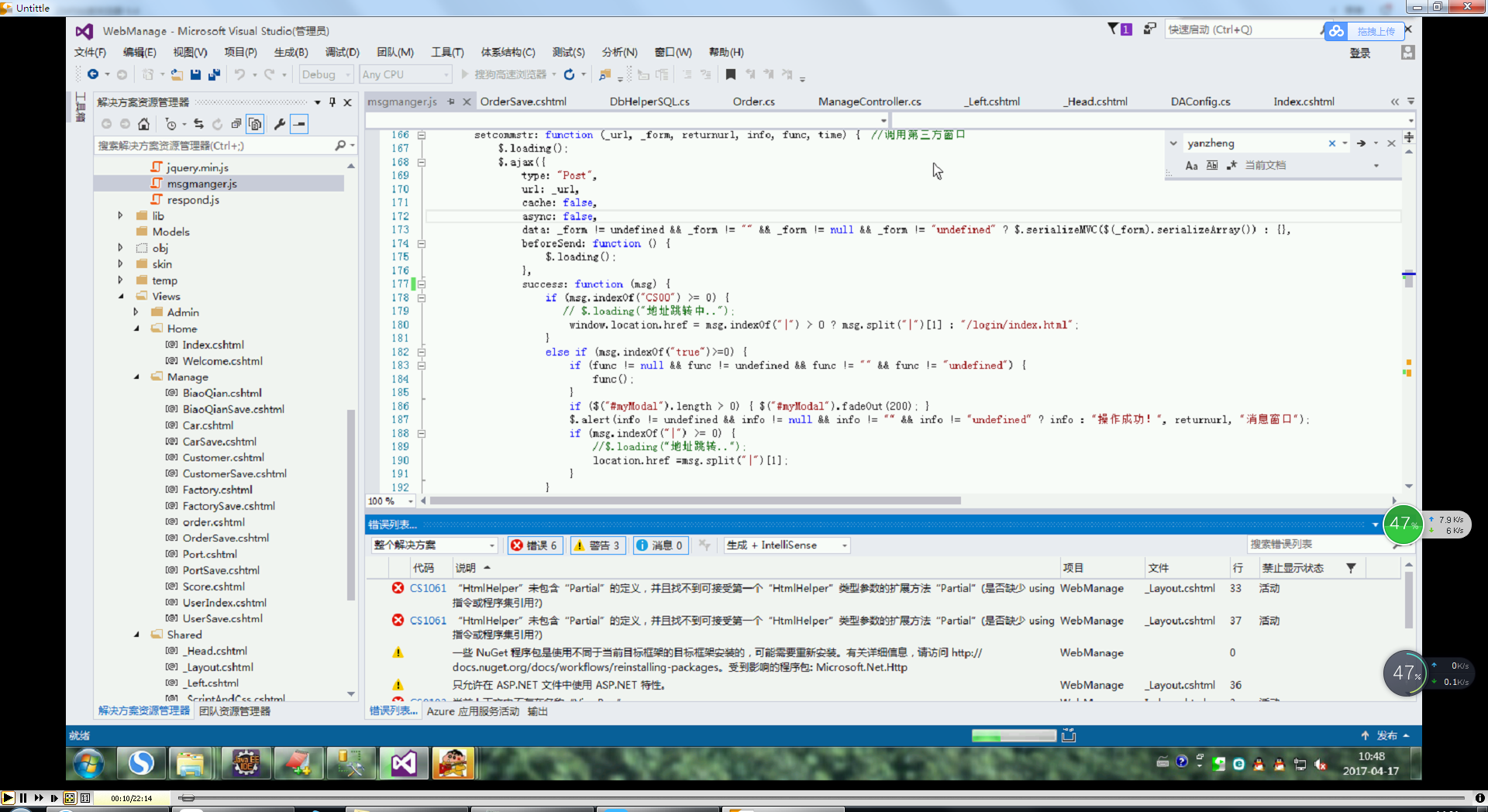Collapse the Shared folder
This screenshot has height=812, width=1488.
(x=136, y=635)
